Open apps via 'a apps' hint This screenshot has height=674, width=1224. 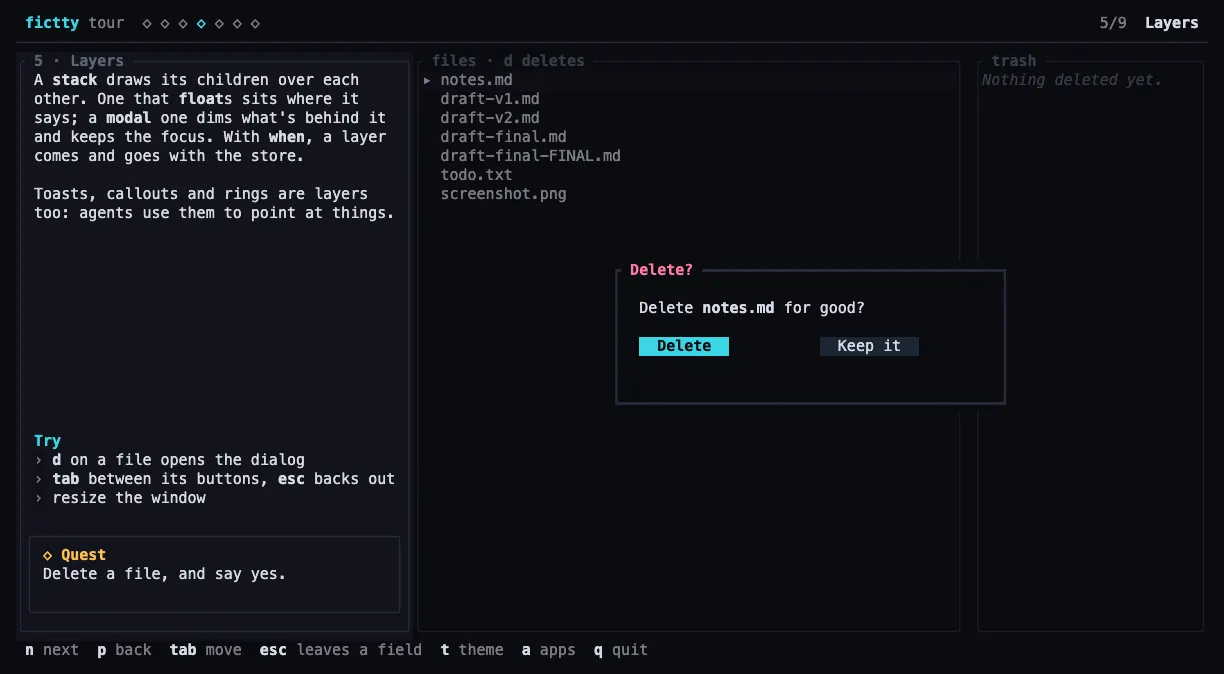point(549,650)
